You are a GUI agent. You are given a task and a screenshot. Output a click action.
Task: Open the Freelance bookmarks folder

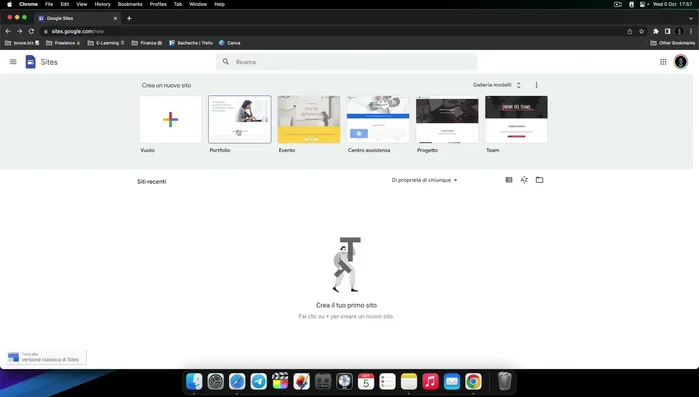[63, 43]
